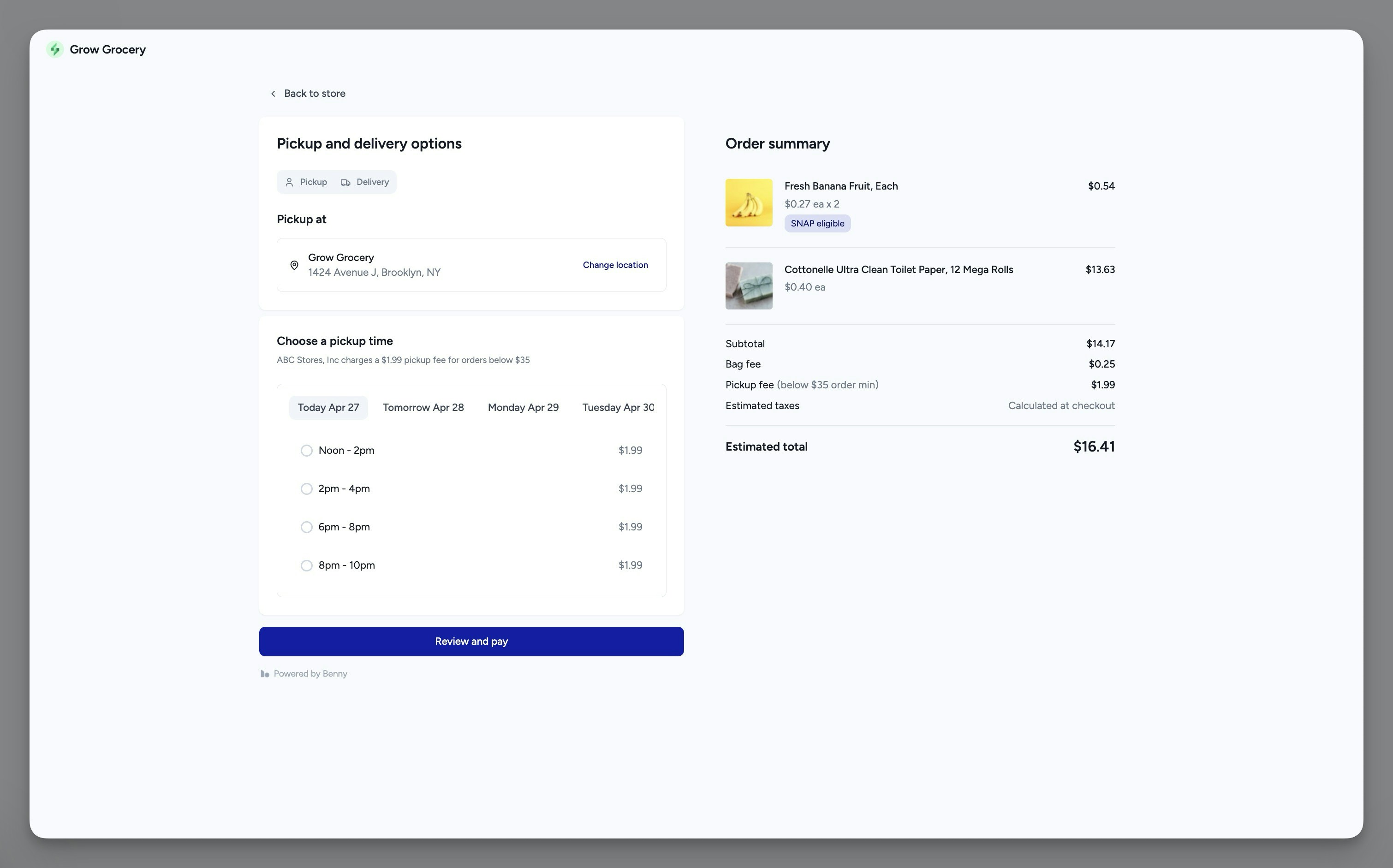Screen dimensions: 1393x868
Task: Click the map pin location icon
Action: (294, 265)
